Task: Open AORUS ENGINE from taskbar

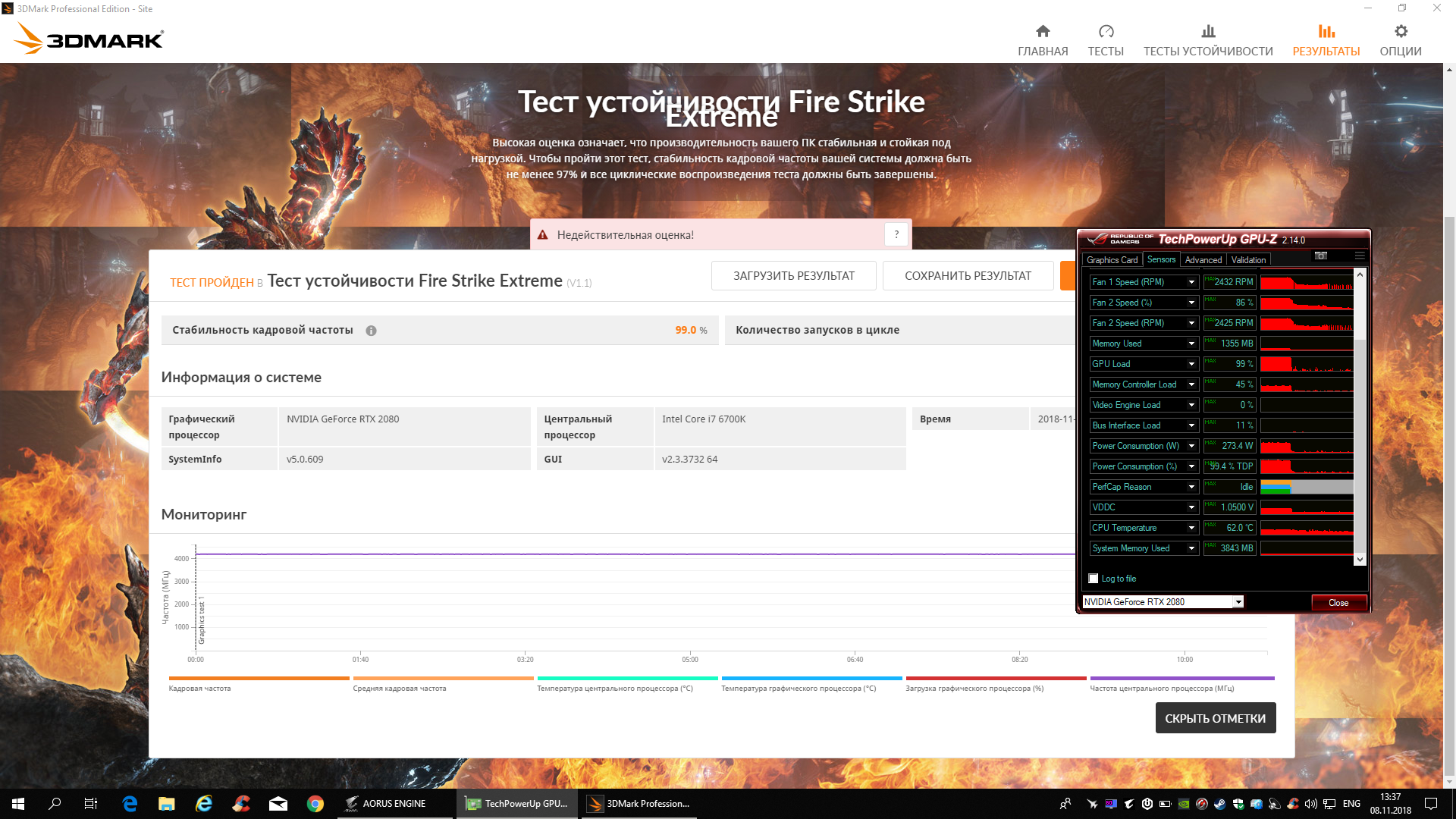Action: point(385,804)
